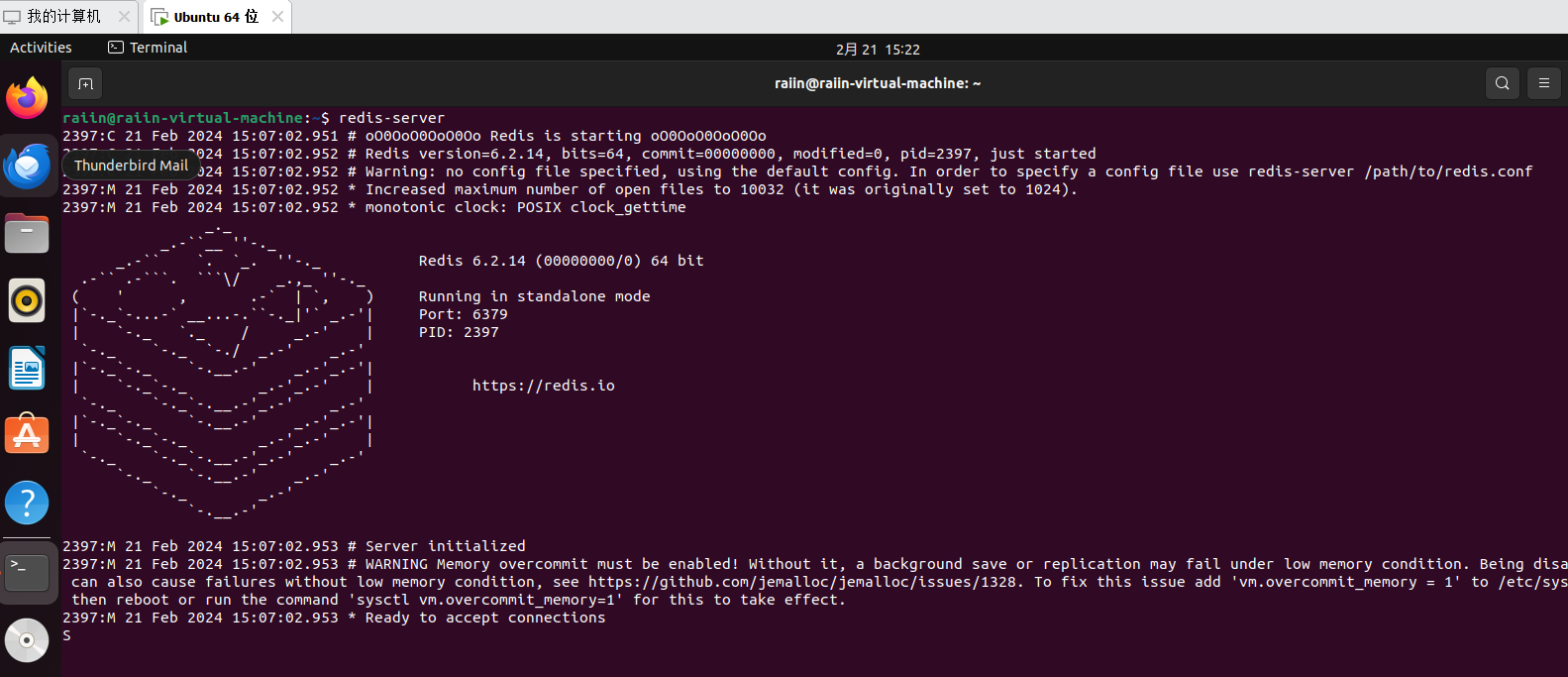Close the Ubuntu 64 位 tab

click(x=277, y=17)
